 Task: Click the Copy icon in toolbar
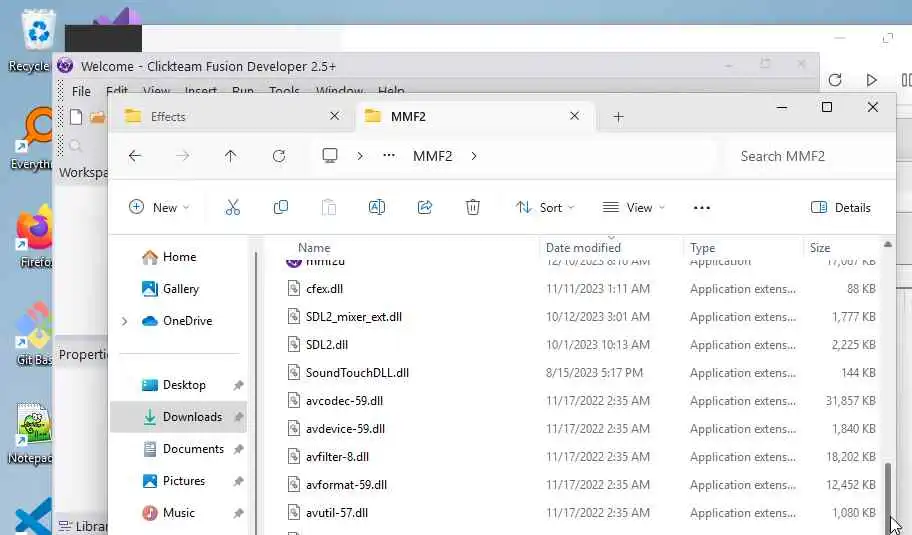[x=280, y=208]
